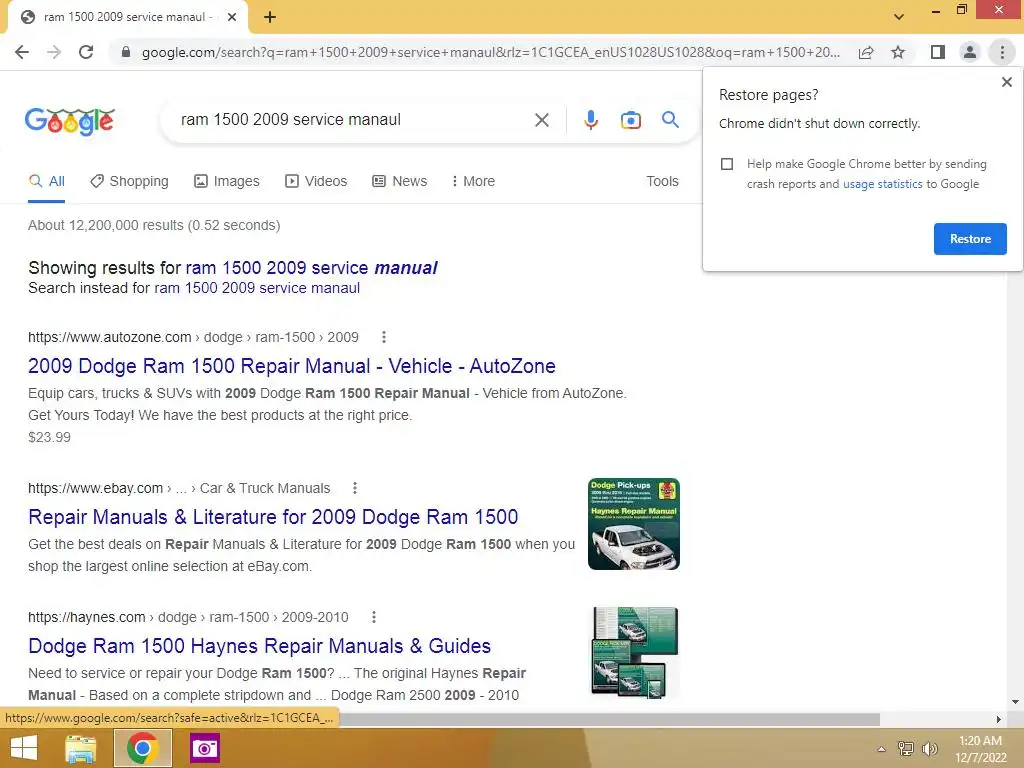Image resolution: width=1024 pixels, height=768 pixels.
Task: Click into the Google search text field
Action: pyautogui.click(x=353, y=120)
